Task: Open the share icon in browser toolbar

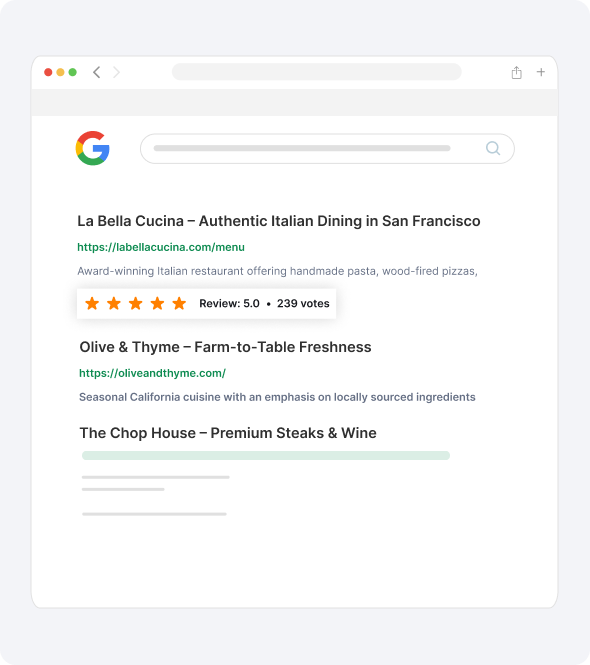Action: [516, 73]
